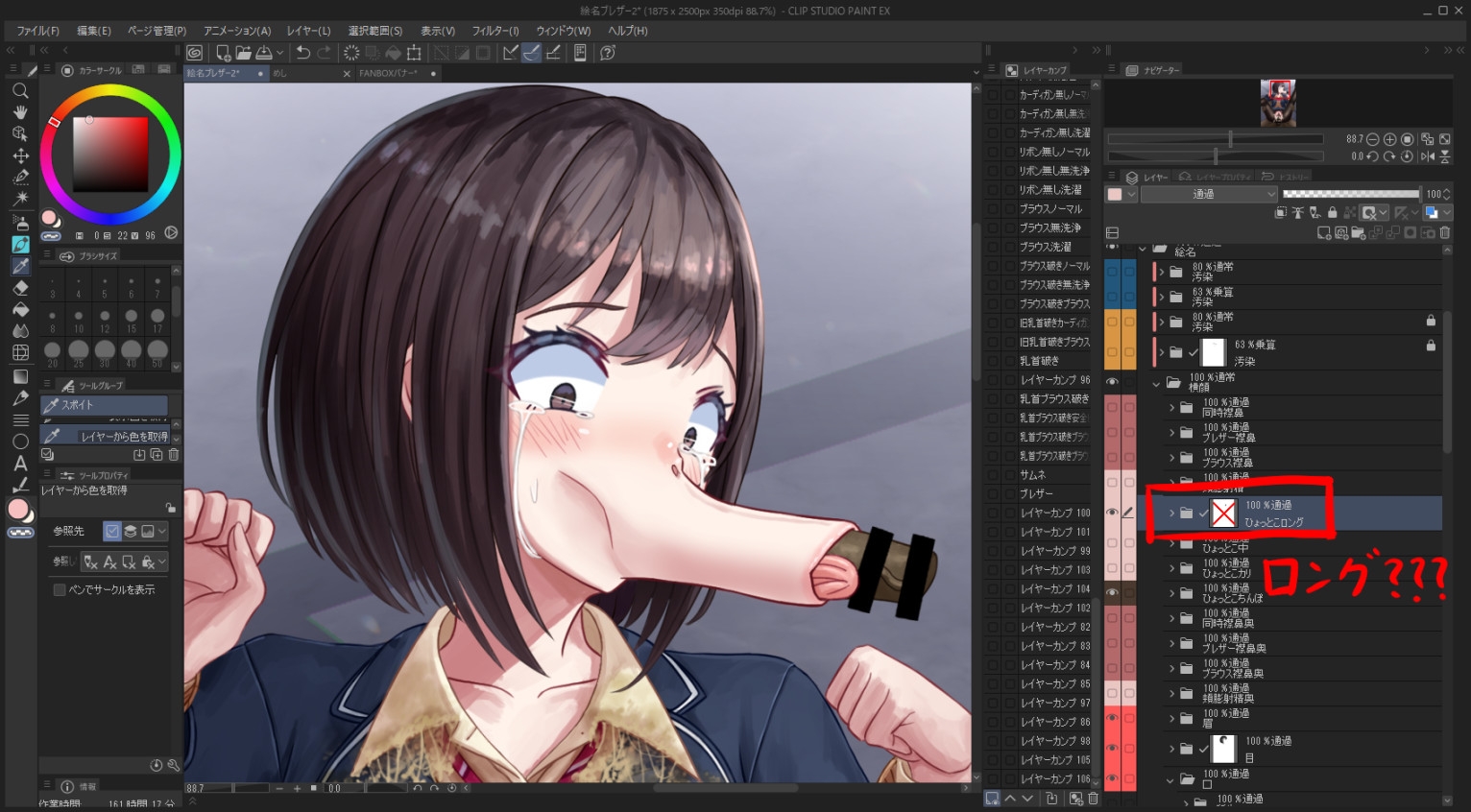Click the Navigator zoom slider
Screen dimensions: 1471x812
coord(1216,139)
